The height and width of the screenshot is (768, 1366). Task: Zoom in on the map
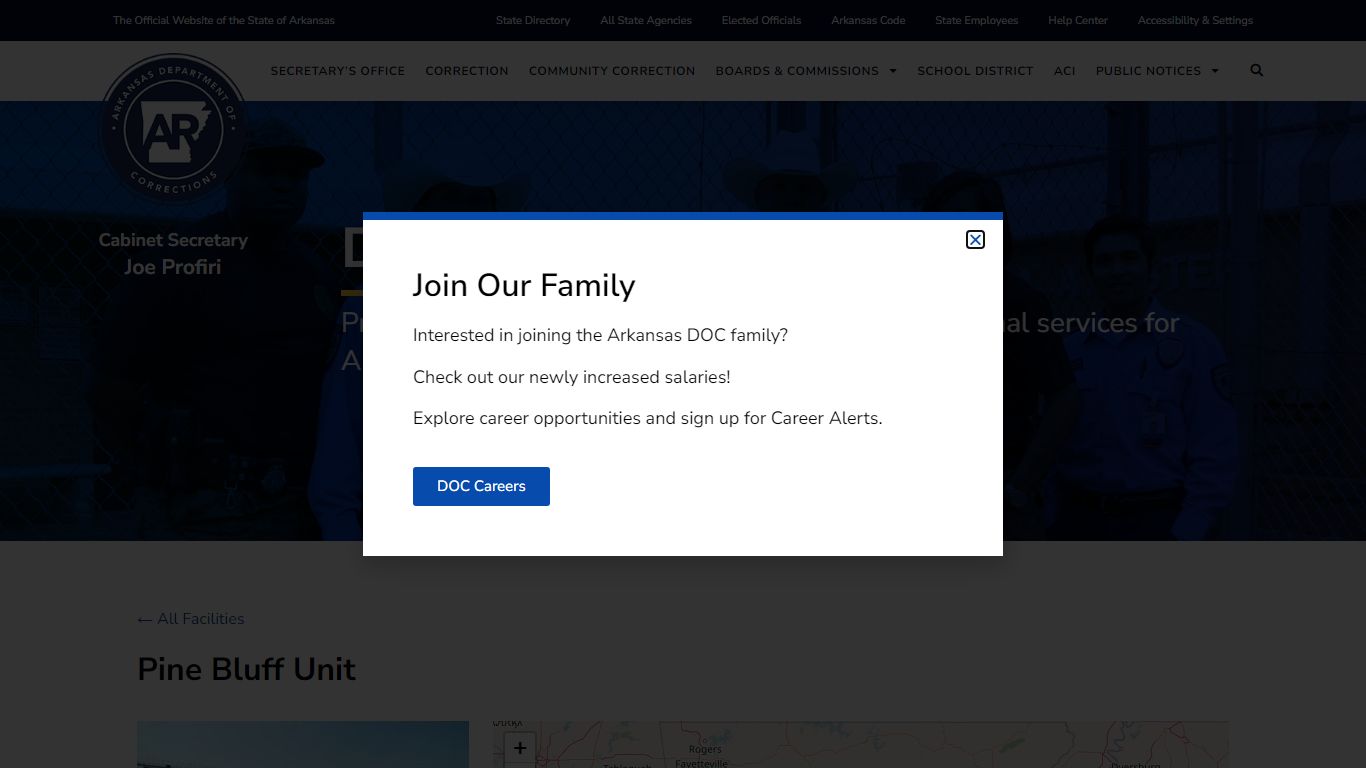point(520,748)
